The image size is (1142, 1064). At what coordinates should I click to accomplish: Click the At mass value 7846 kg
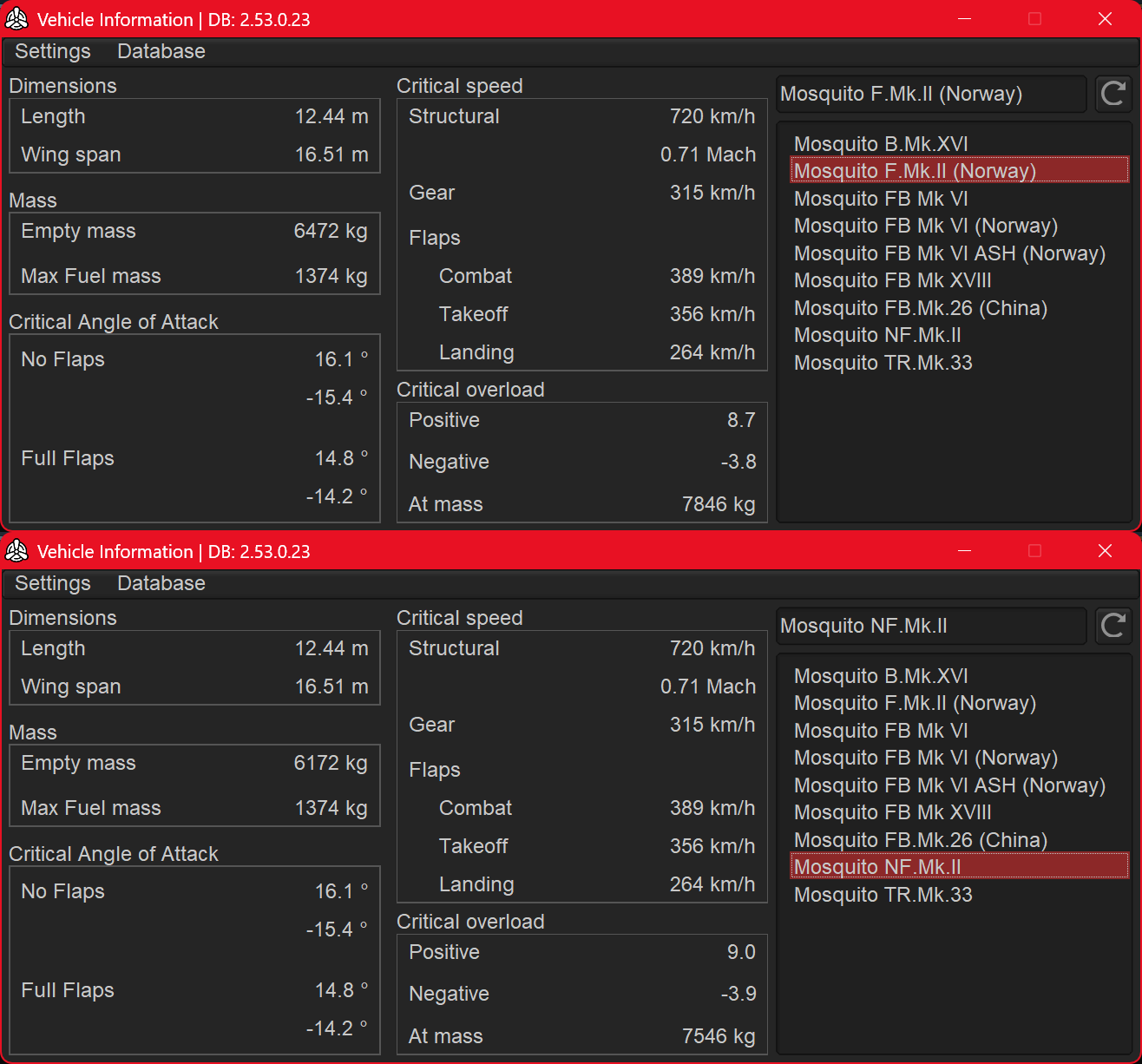(x=719, y=504)
